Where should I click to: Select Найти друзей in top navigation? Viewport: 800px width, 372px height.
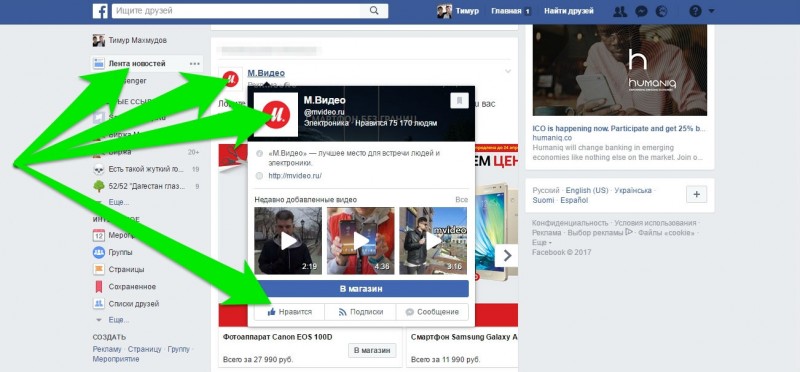pos(569,11)
